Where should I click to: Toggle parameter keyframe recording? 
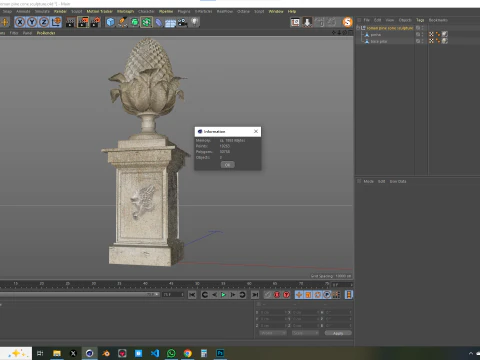click(327, 295)
